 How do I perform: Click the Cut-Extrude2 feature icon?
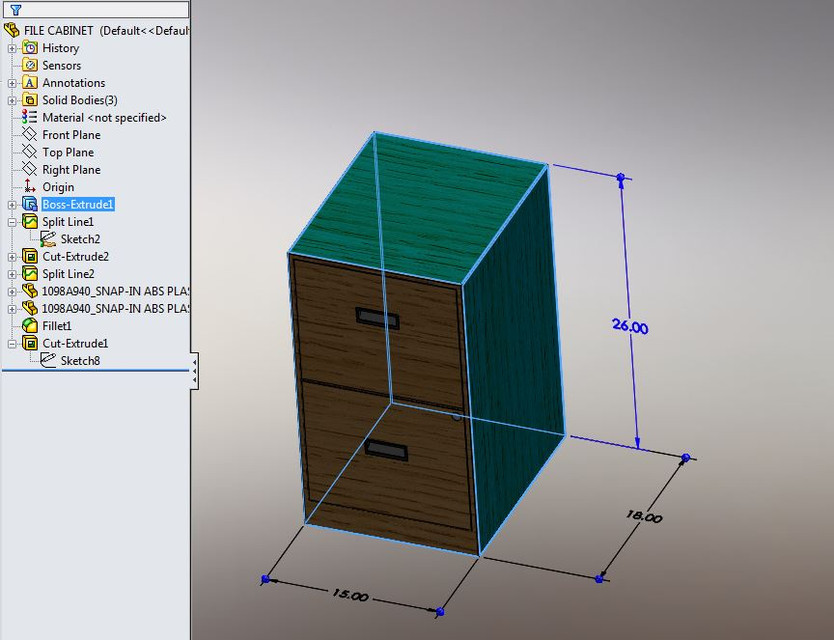(28, 256)
